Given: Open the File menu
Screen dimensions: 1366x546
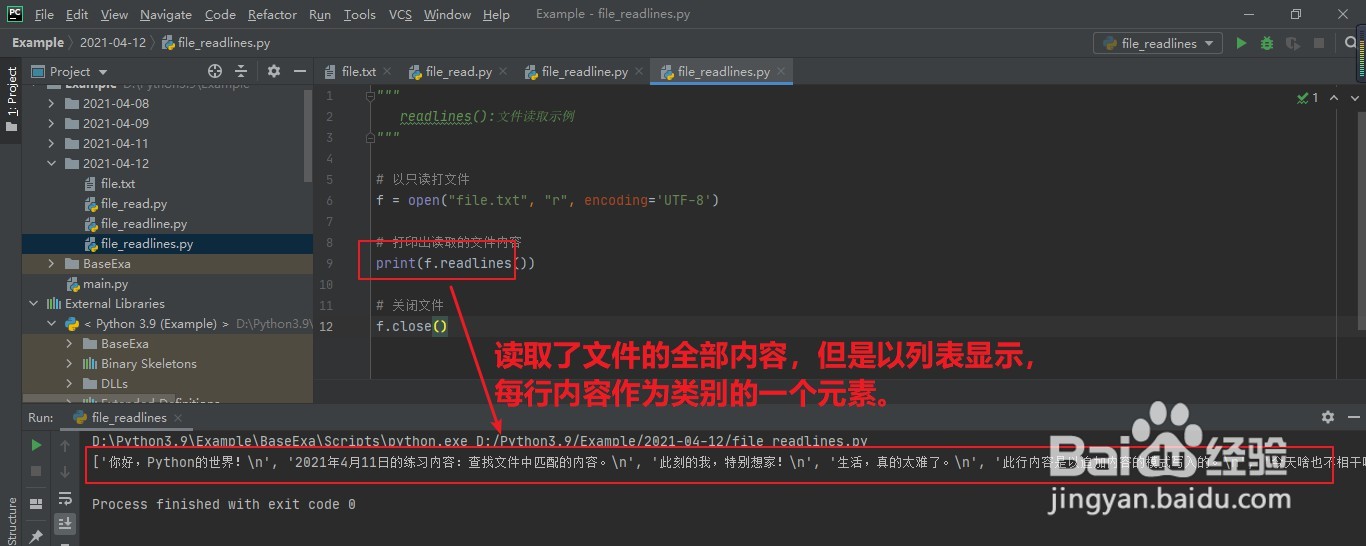Looking at the screenshot, I should point(44,14).
